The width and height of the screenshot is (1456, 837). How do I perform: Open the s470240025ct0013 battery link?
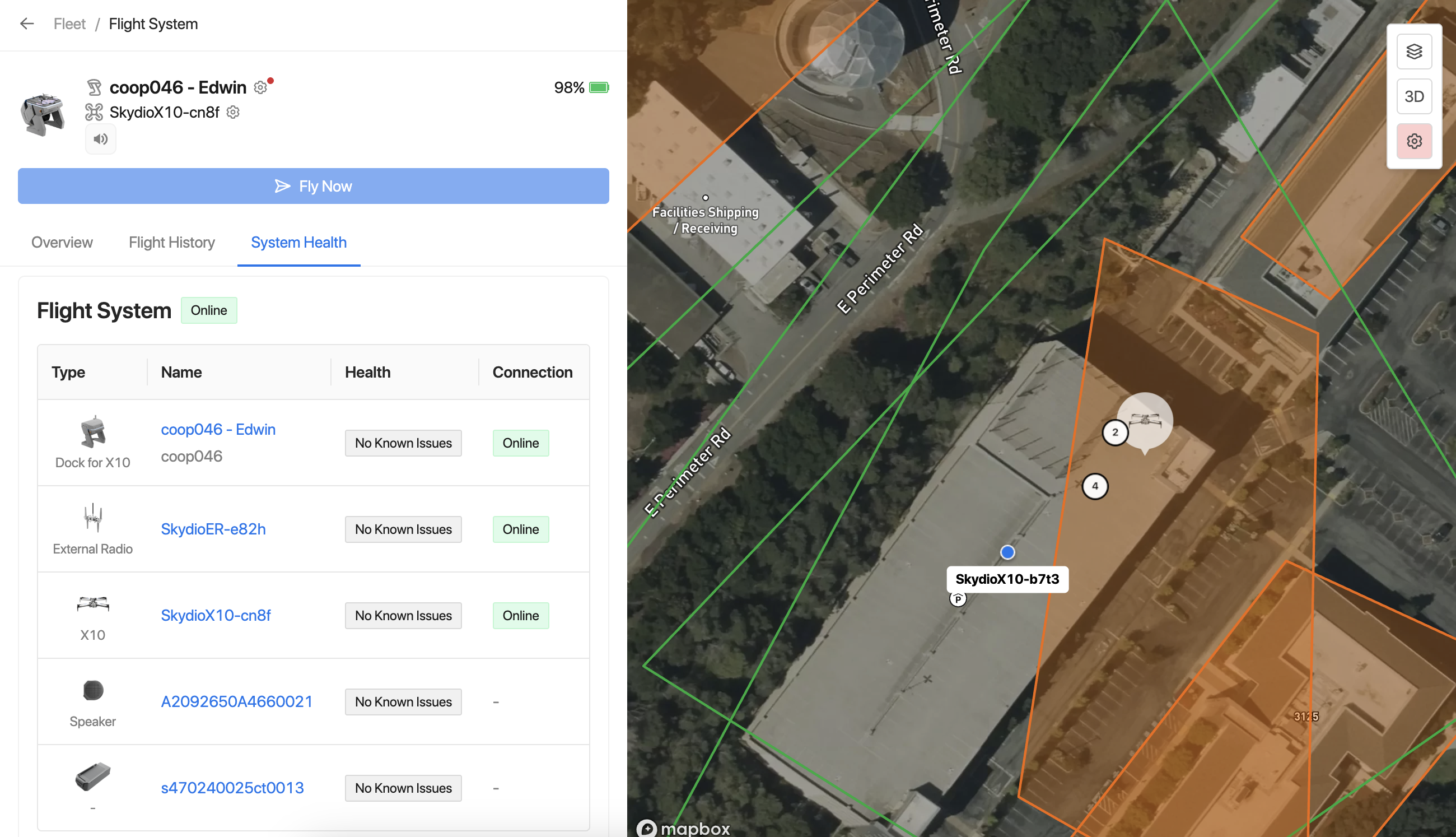pos(232,788)
